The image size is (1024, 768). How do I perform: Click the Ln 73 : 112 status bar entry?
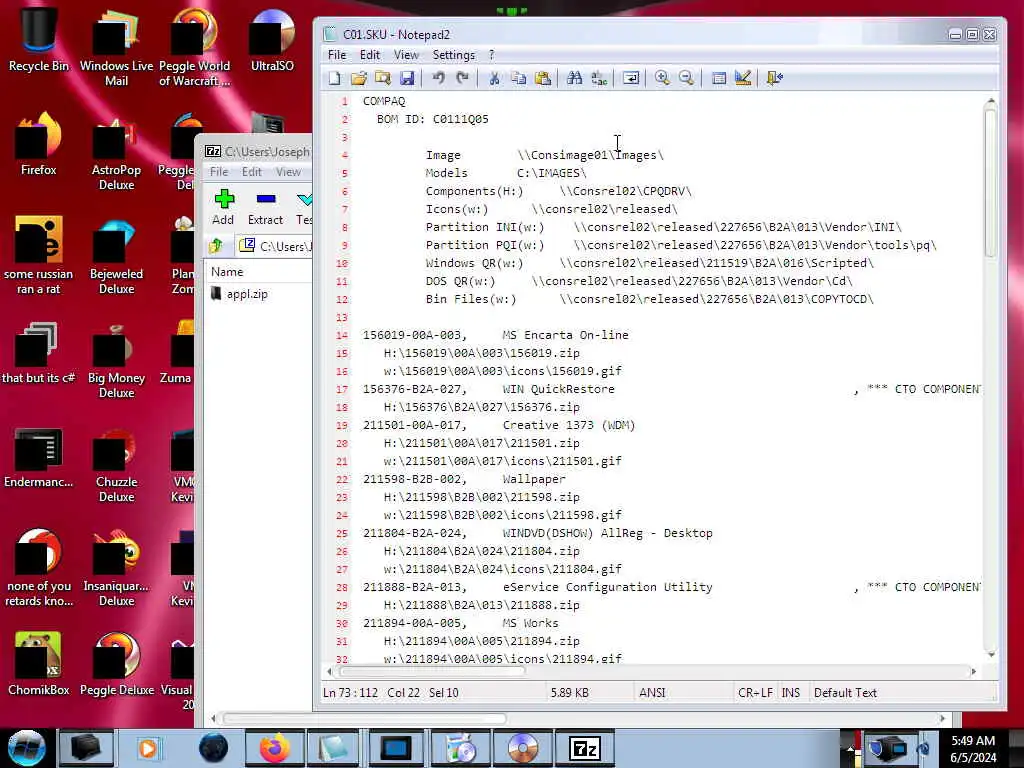click(x=350, y=692)
